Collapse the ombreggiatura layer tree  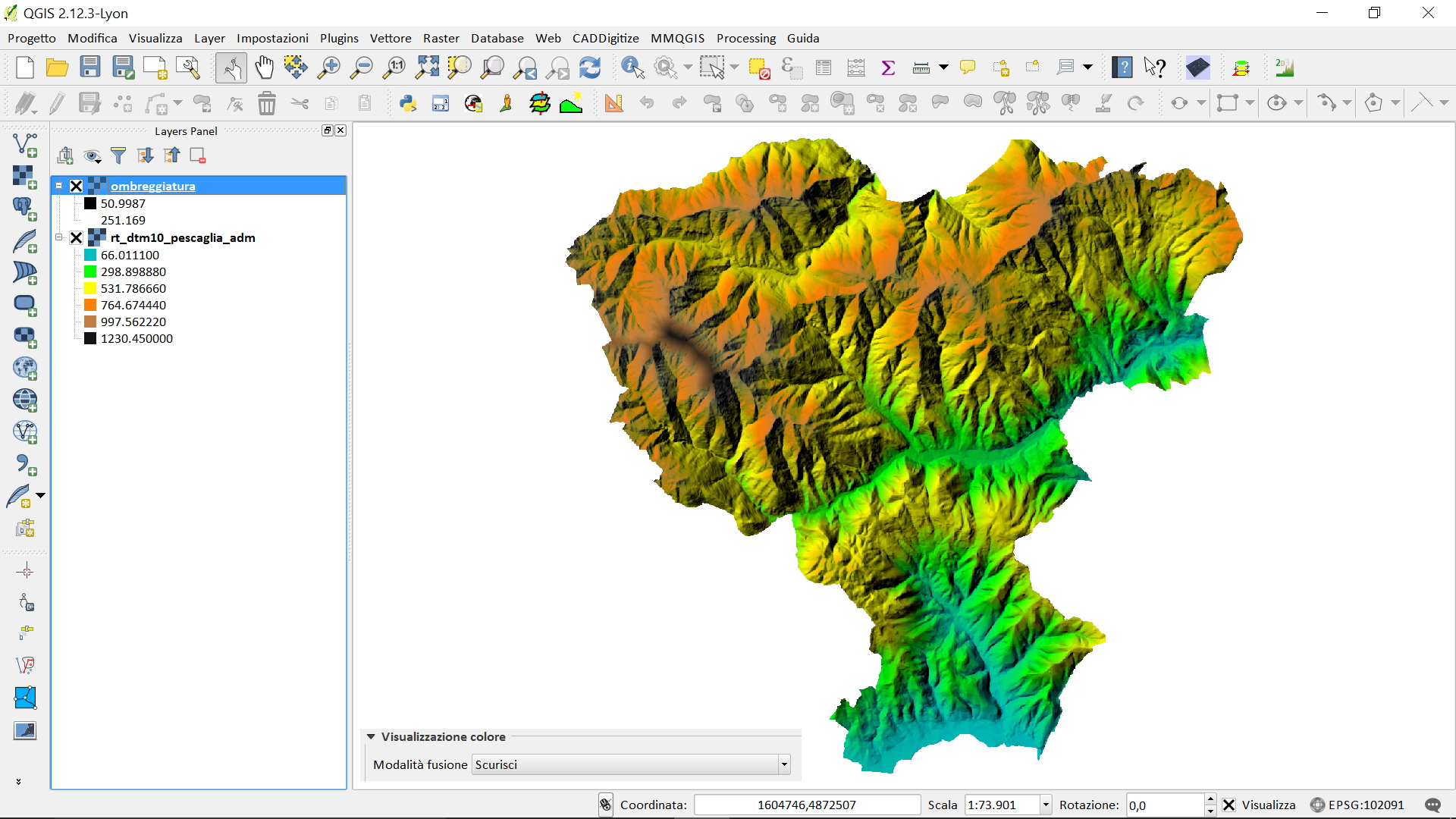click(59, 186)
